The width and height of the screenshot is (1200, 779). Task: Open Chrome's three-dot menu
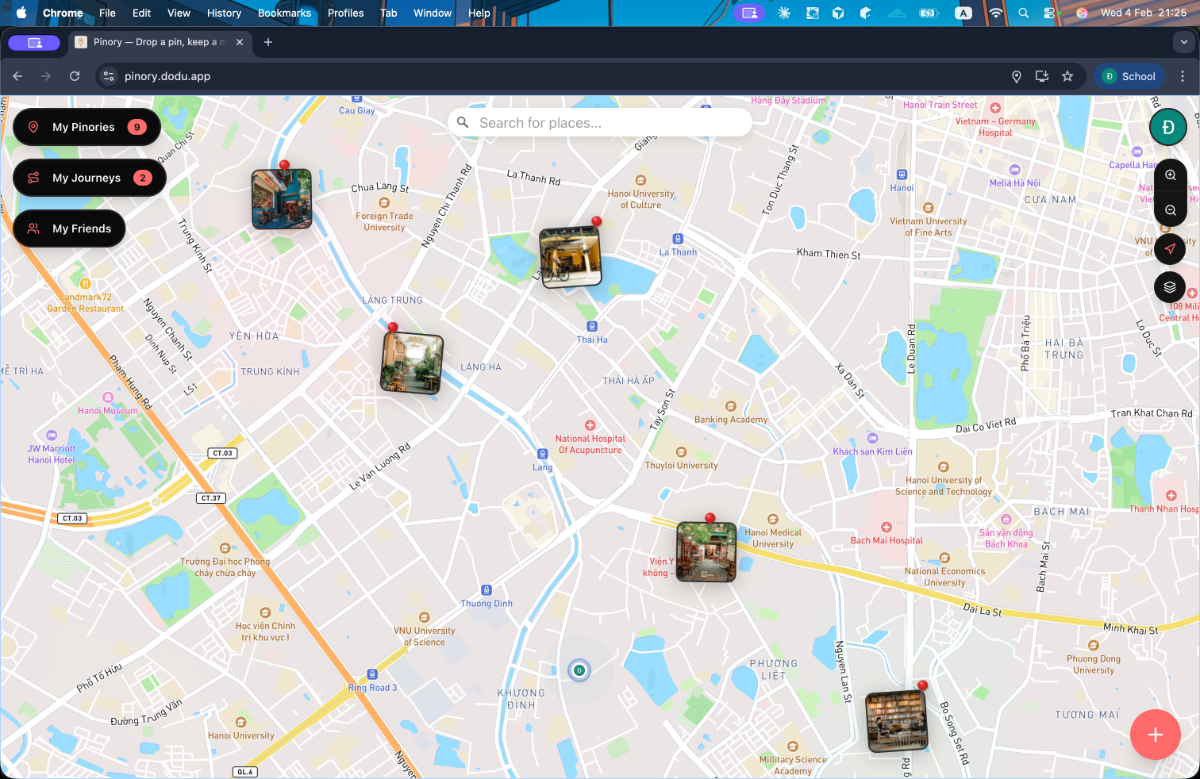(1182, 76)
